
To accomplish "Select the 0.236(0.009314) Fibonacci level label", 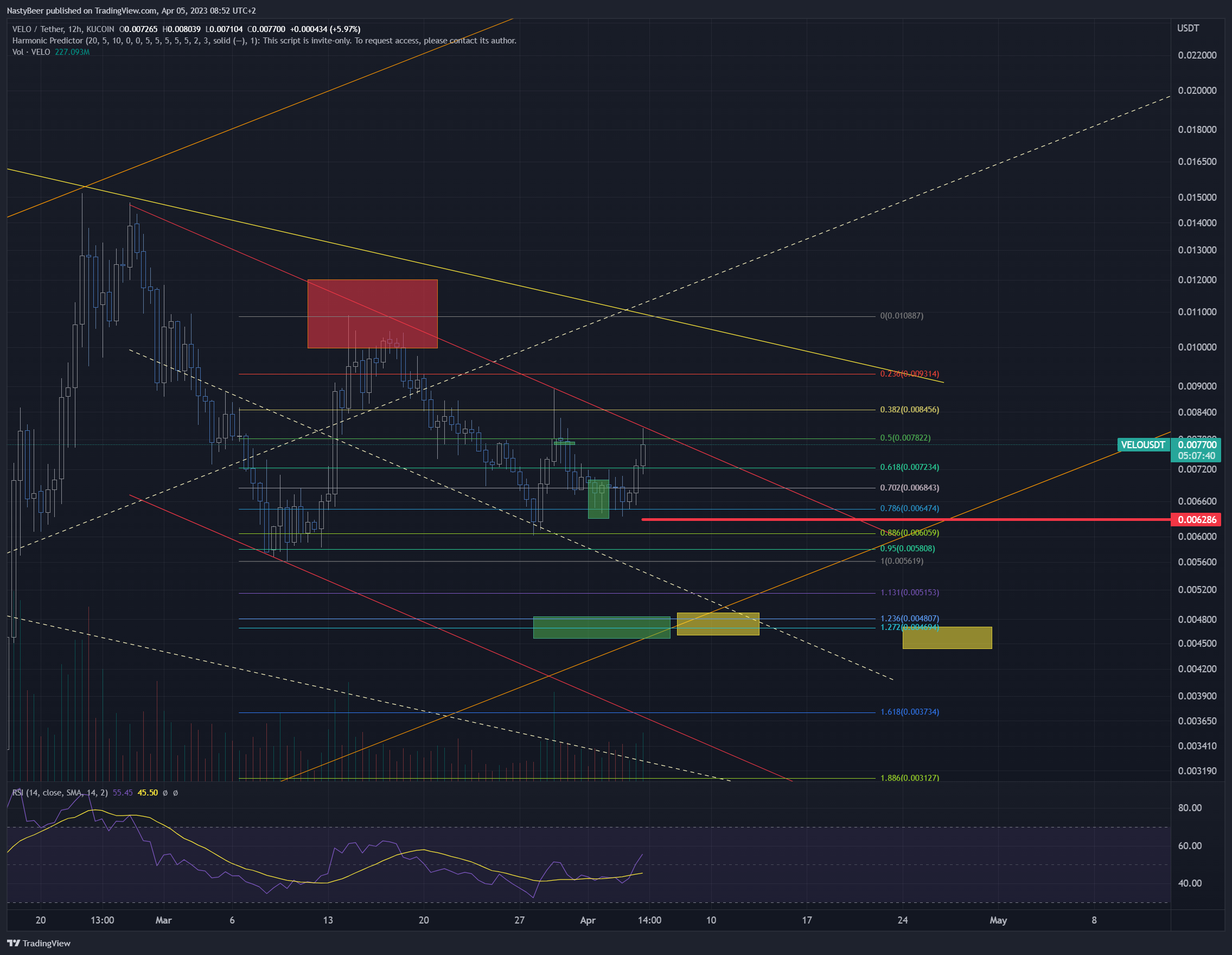I will [x=909, y=374].
